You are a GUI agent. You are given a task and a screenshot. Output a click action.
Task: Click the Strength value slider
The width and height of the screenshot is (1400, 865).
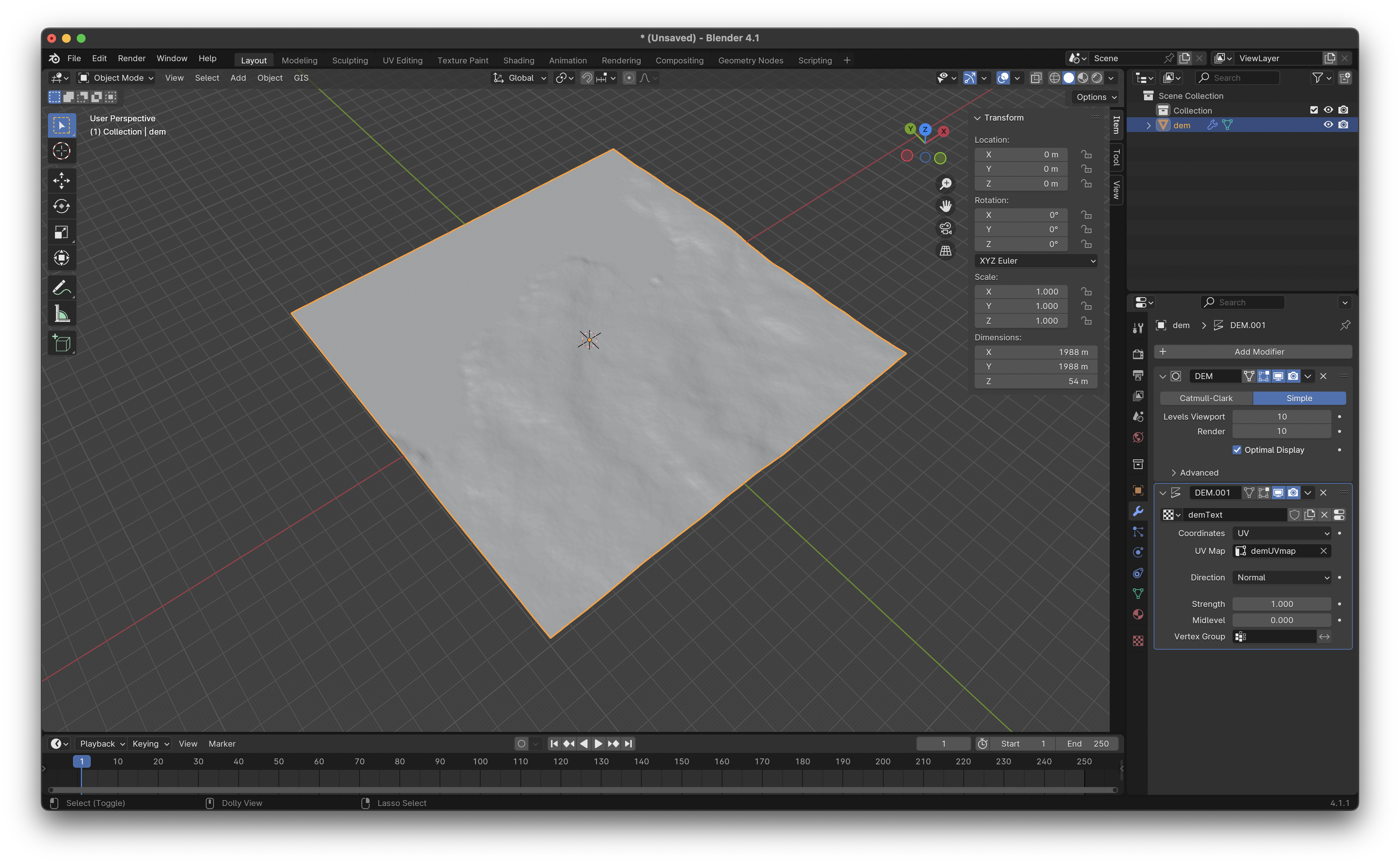(x=1282, y=604)
